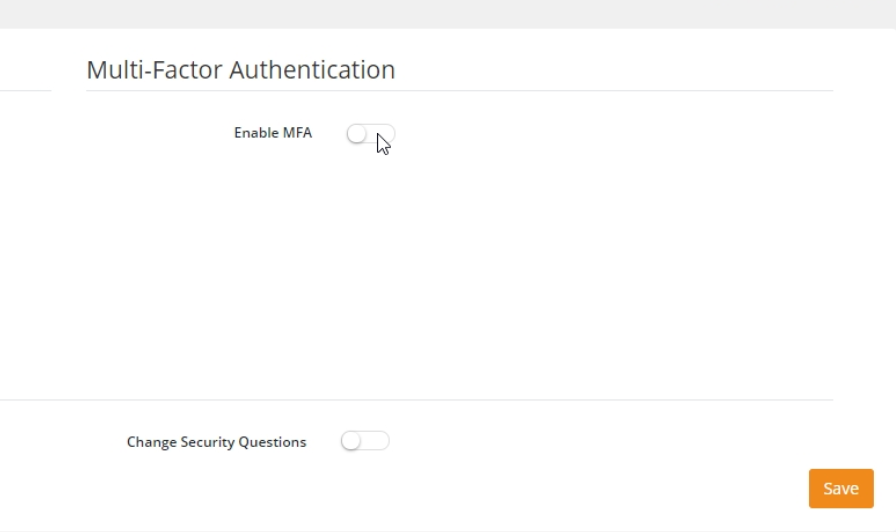The width and height of the screenshot is (896, 532).
Task: Click the word MFA in the label
Action: pyautogui.click(x=297, y=133)
